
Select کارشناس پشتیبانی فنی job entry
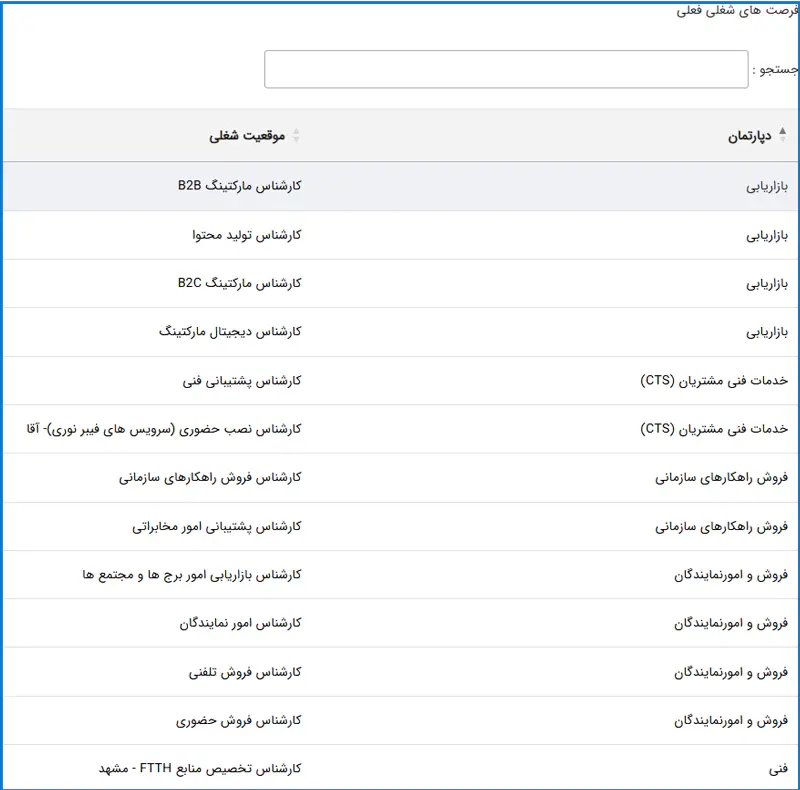click(242, 381)
